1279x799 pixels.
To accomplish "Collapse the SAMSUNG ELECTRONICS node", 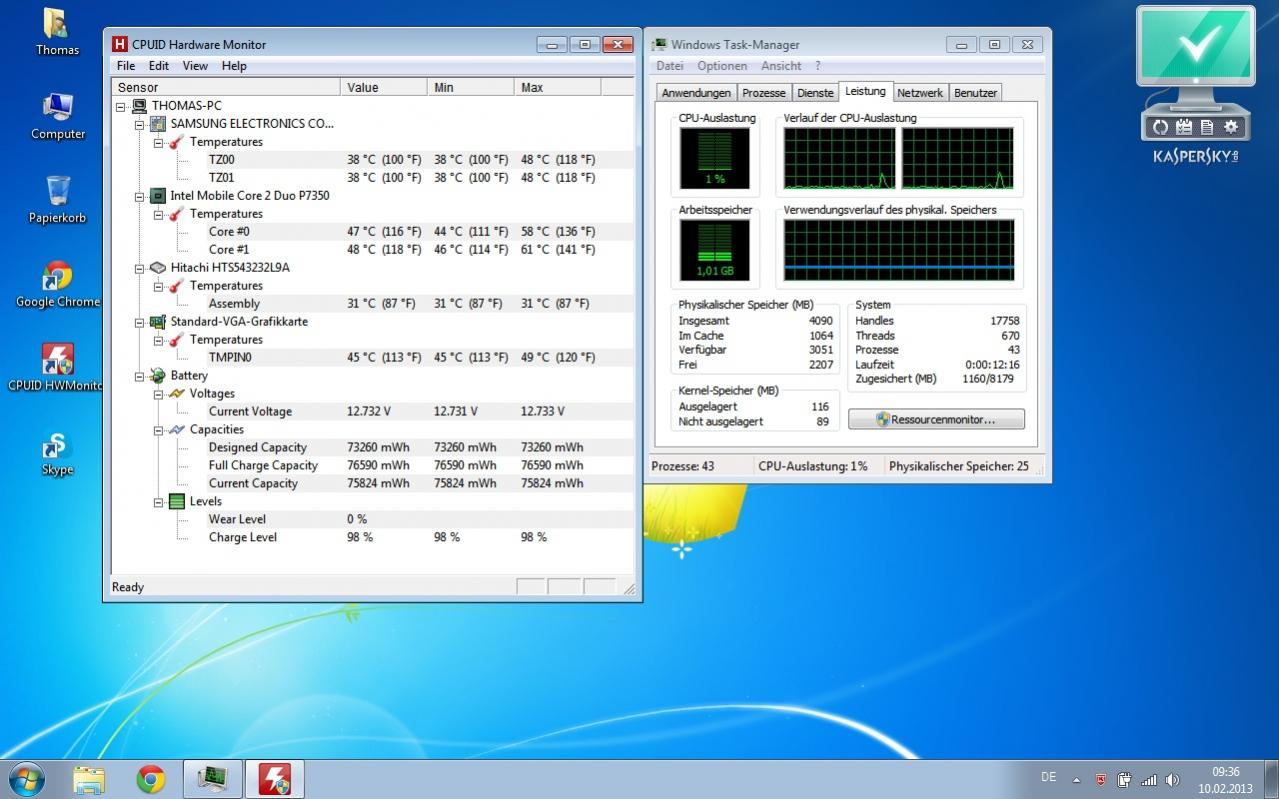I will point(139,124).
